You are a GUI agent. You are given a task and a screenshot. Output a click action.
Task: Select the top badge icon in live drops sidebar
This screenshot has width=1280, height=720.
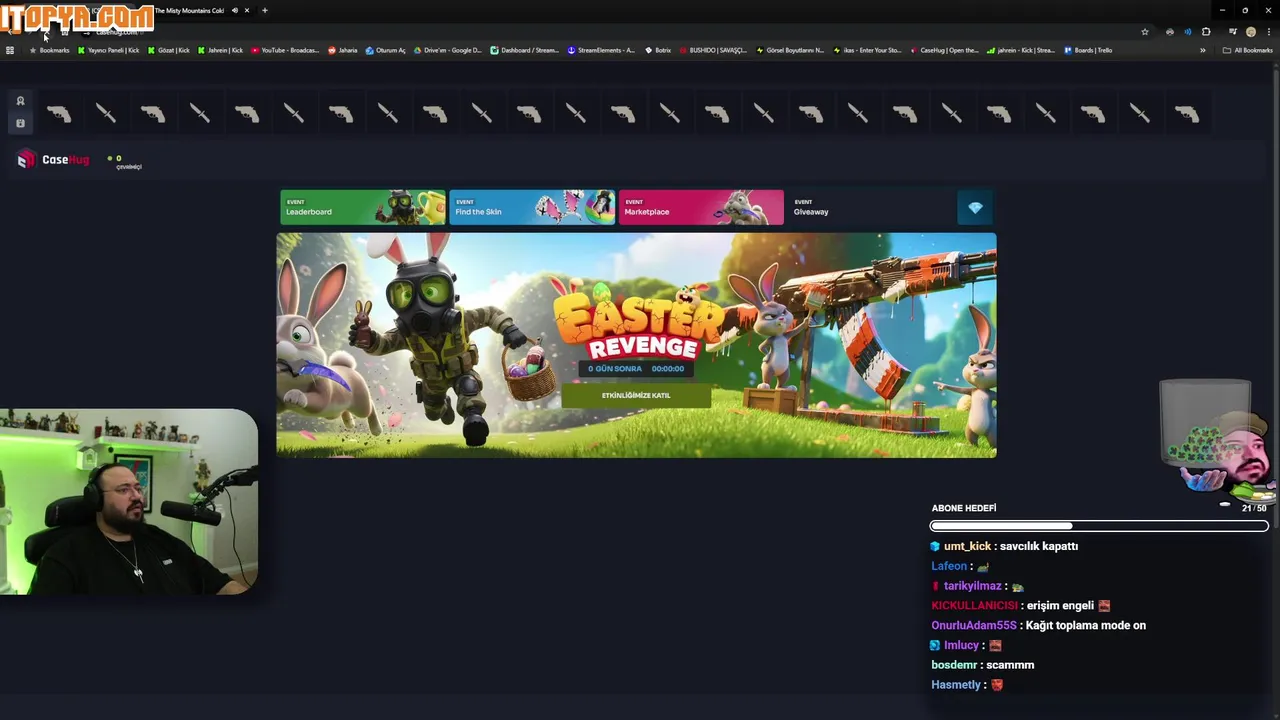[x=20, y=101]
